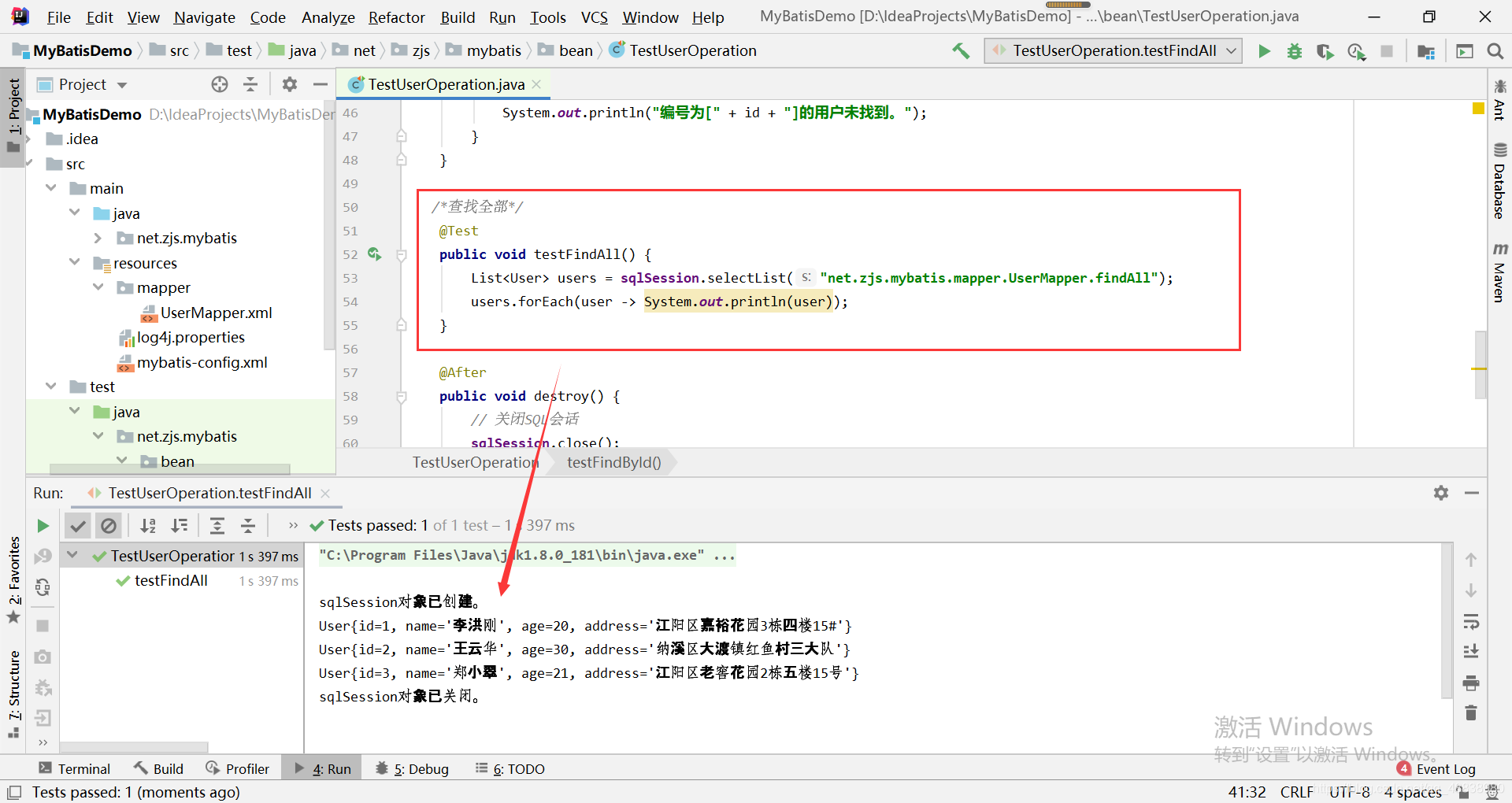Toggle Show Passed tests checkmark button
The width and height of the screenshot is (1512, 803).
click(78, 526)
